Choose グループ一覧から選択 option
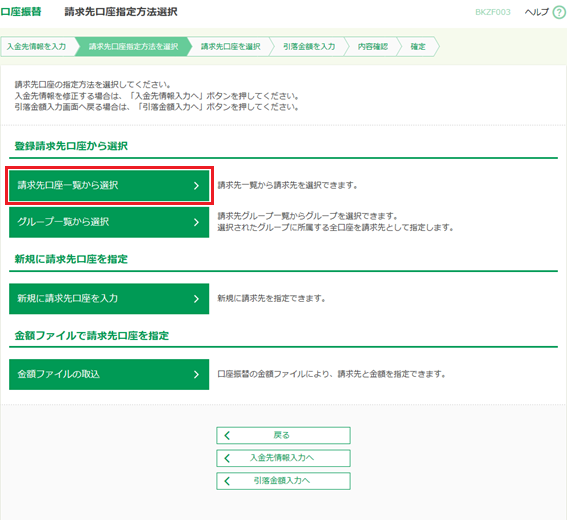Image resolution: width=568 pixels, height=520 pixels. 109,222
